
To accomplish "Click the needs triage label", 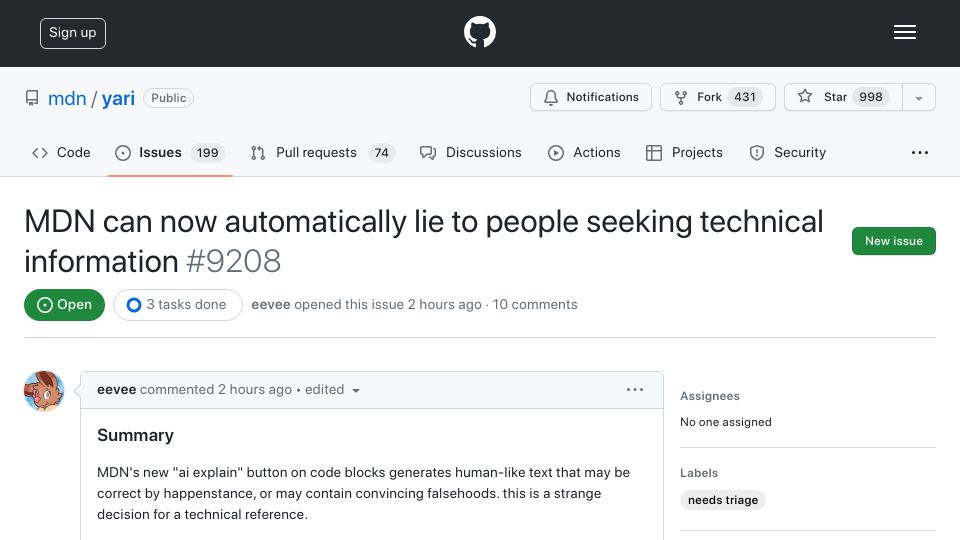I will pyautogui.click(x=722, y=500).
